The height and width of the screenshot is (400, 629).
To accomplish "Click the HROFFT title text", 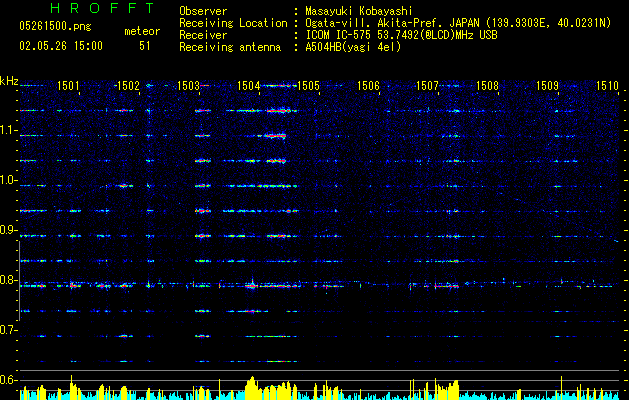I will (103, 8).
